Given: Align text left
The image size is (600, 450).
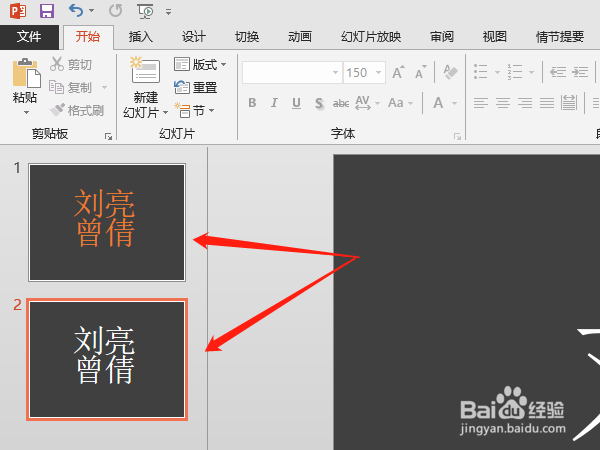Looking at the screenshot, I should (x=481, y=103).
